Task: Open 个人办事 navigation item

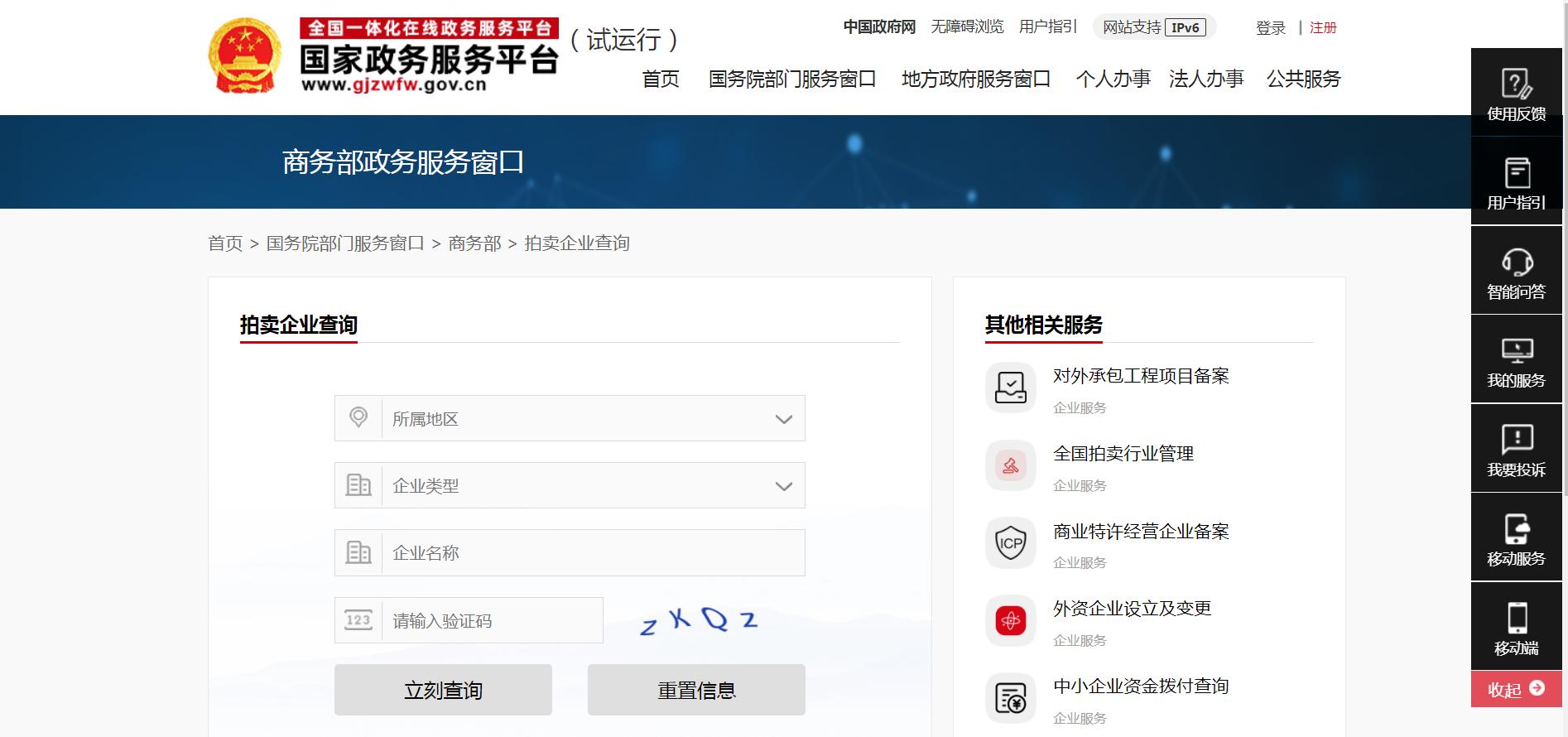Action: point(1113,79)
